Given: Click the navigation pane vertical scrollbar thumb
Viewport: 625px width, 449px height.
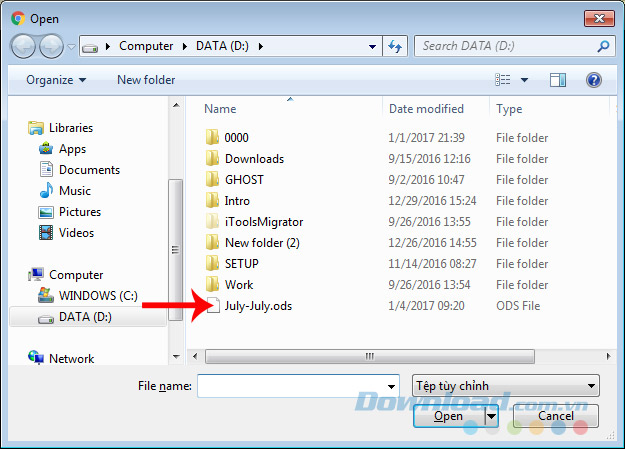Looking at the screenshot, I should pos(175,250).
